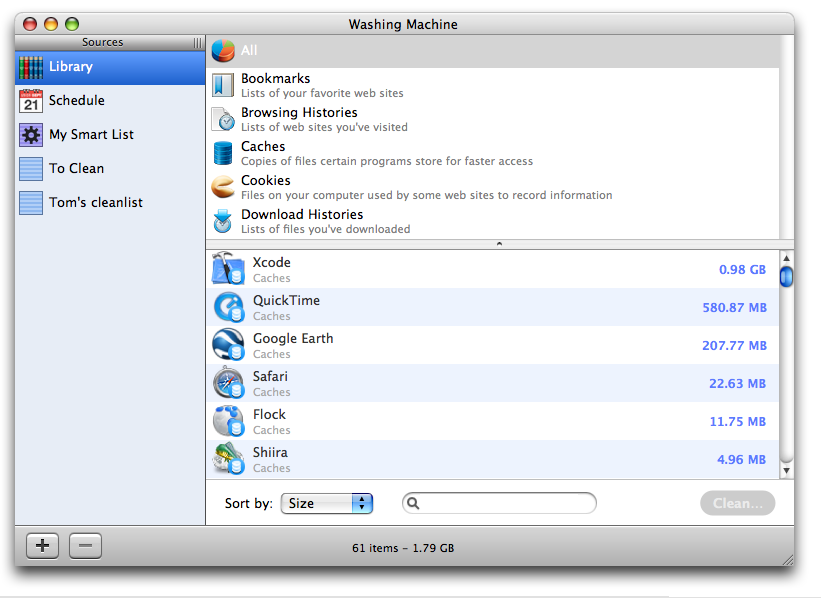Click the 580.87 MB size value
The image size is (821, 598).
(735, 308)
